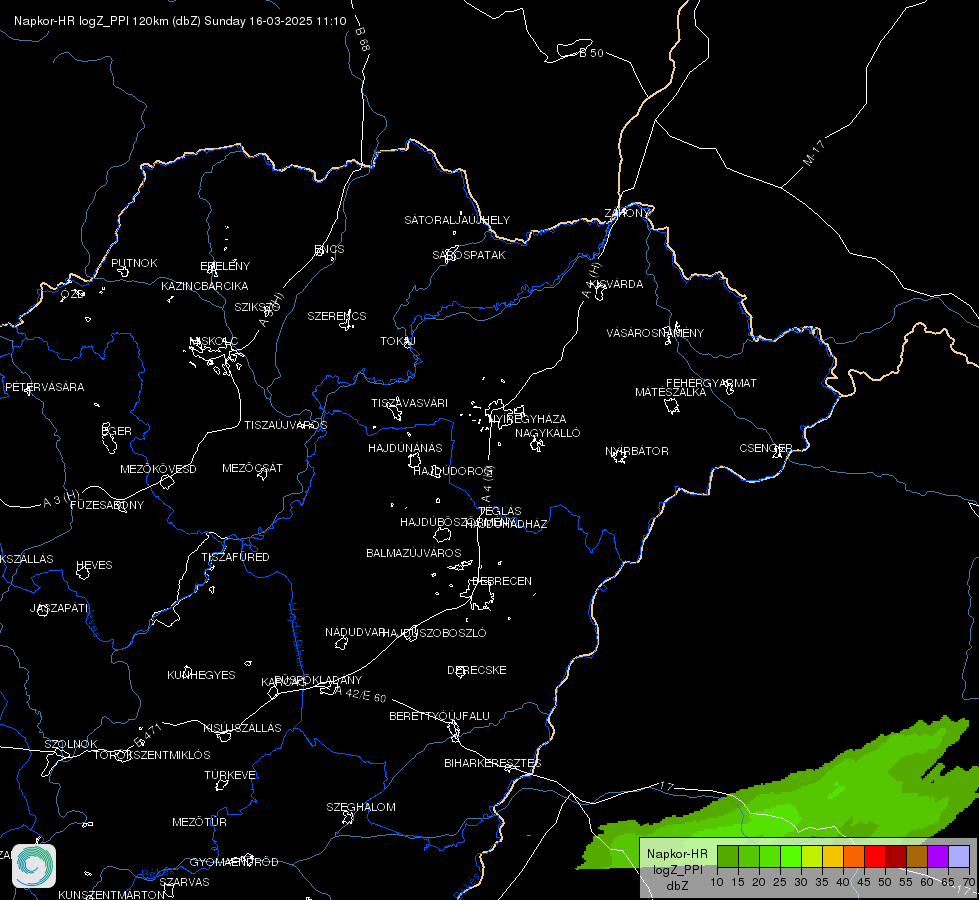Click the VÁSÁROSNAMÉNY city label

(x=655, y=333)
